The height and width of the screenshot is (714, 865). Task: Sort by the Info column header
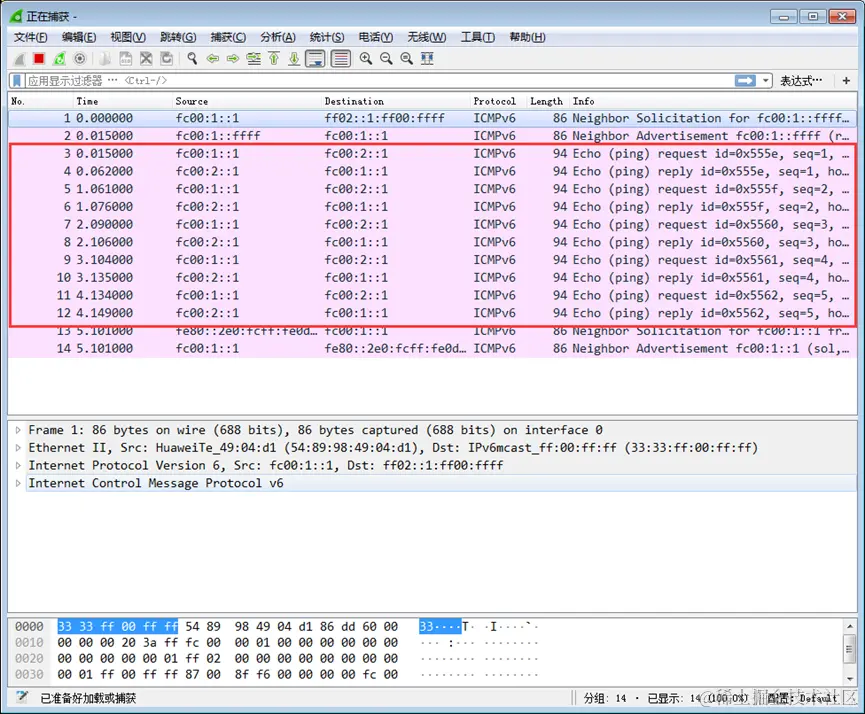coord(713,101)
